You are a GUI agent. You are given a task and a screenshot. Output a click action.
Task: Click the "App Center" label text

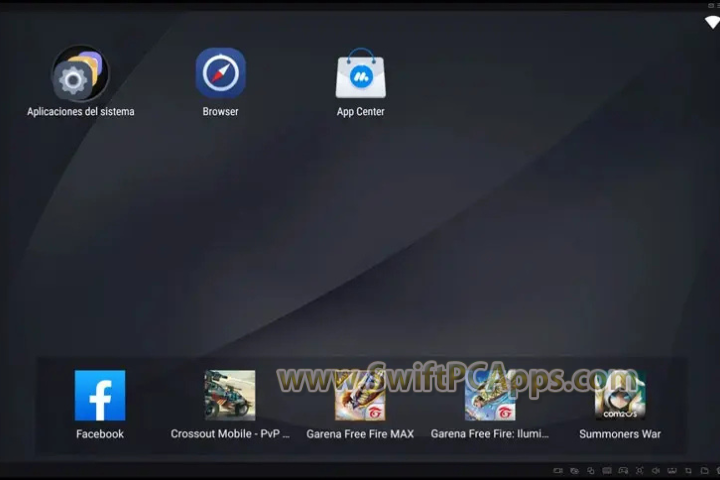click(x=360, y=112)
